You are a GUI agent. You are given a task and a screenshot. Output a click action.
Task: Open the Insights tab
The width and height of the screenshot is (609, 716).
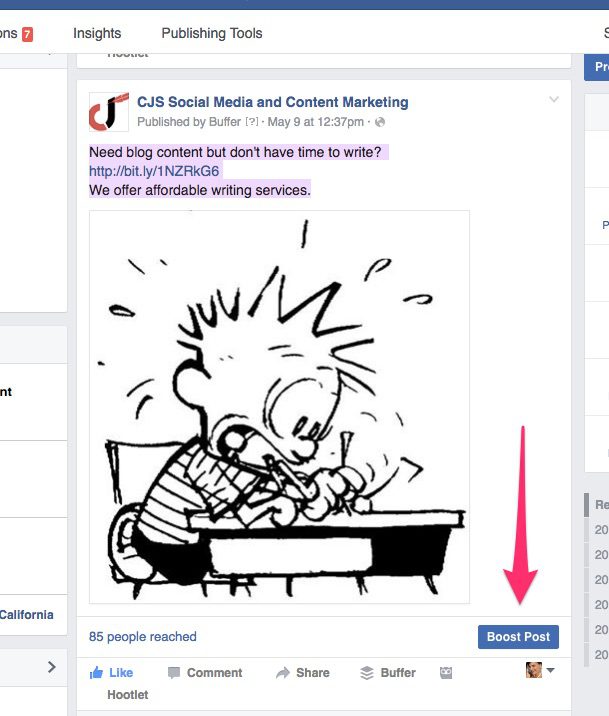97,33
